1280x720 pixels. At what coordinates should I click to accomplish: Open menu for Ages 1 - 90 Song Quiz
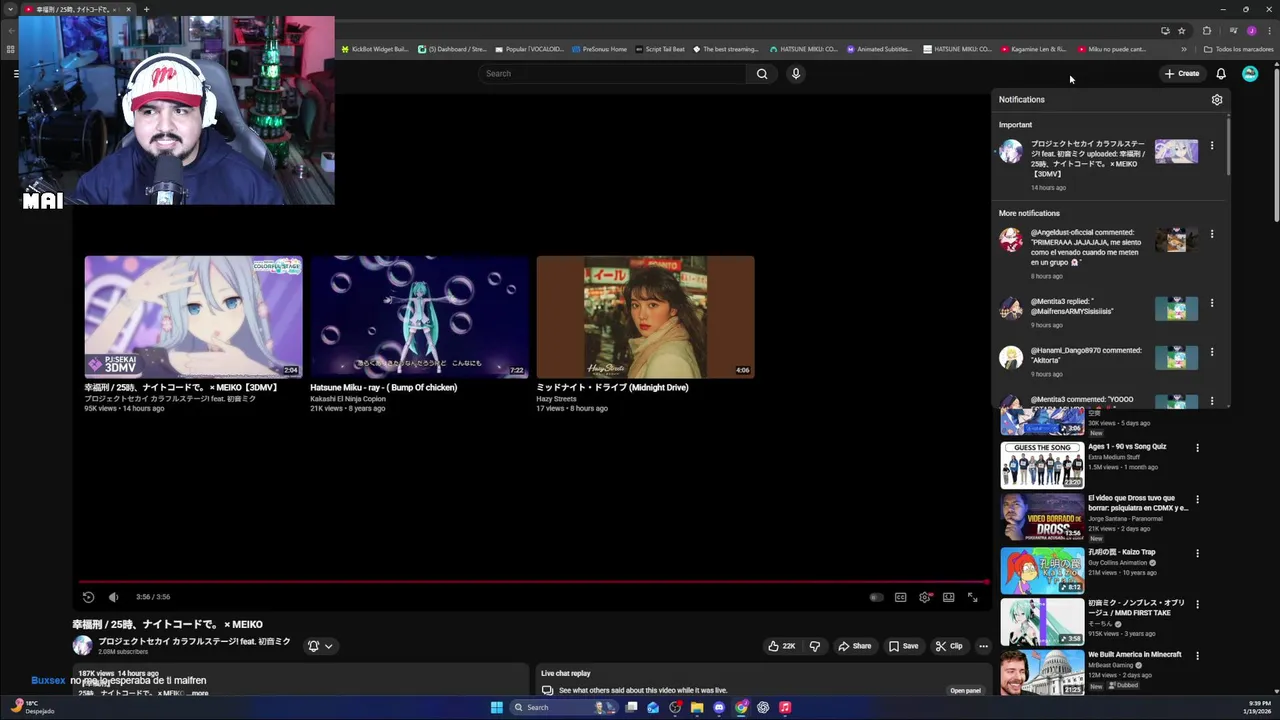pyautogui.click(x=1197, y=448)
